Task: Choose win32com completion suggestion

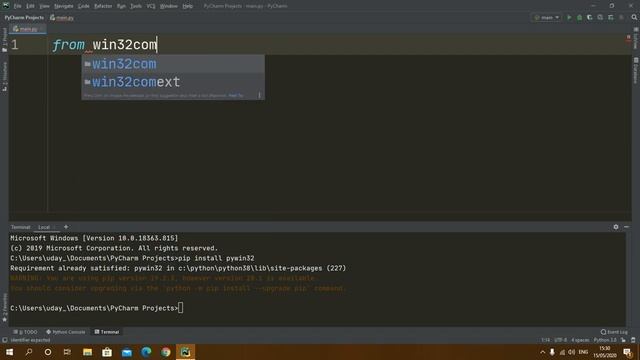Action: click(173, 64)
